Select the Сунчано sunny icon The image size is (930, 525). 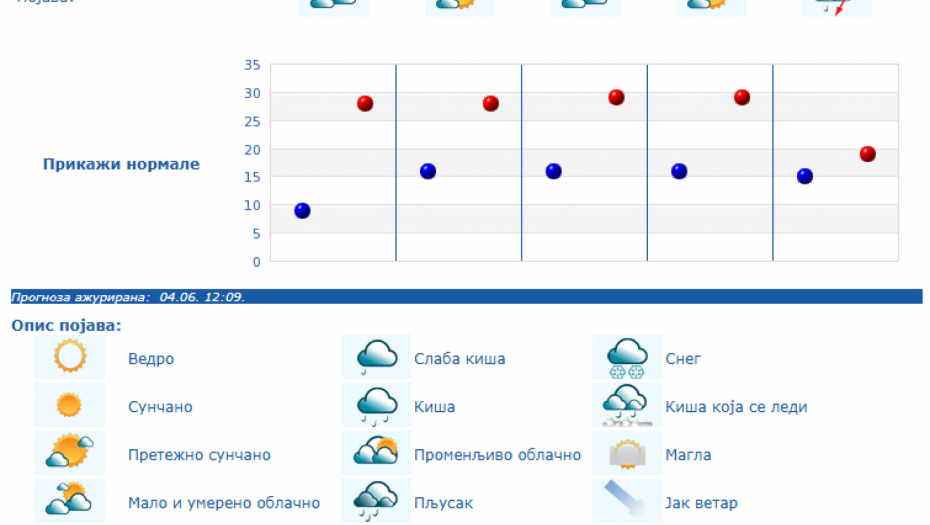click(x=70, y=406)
